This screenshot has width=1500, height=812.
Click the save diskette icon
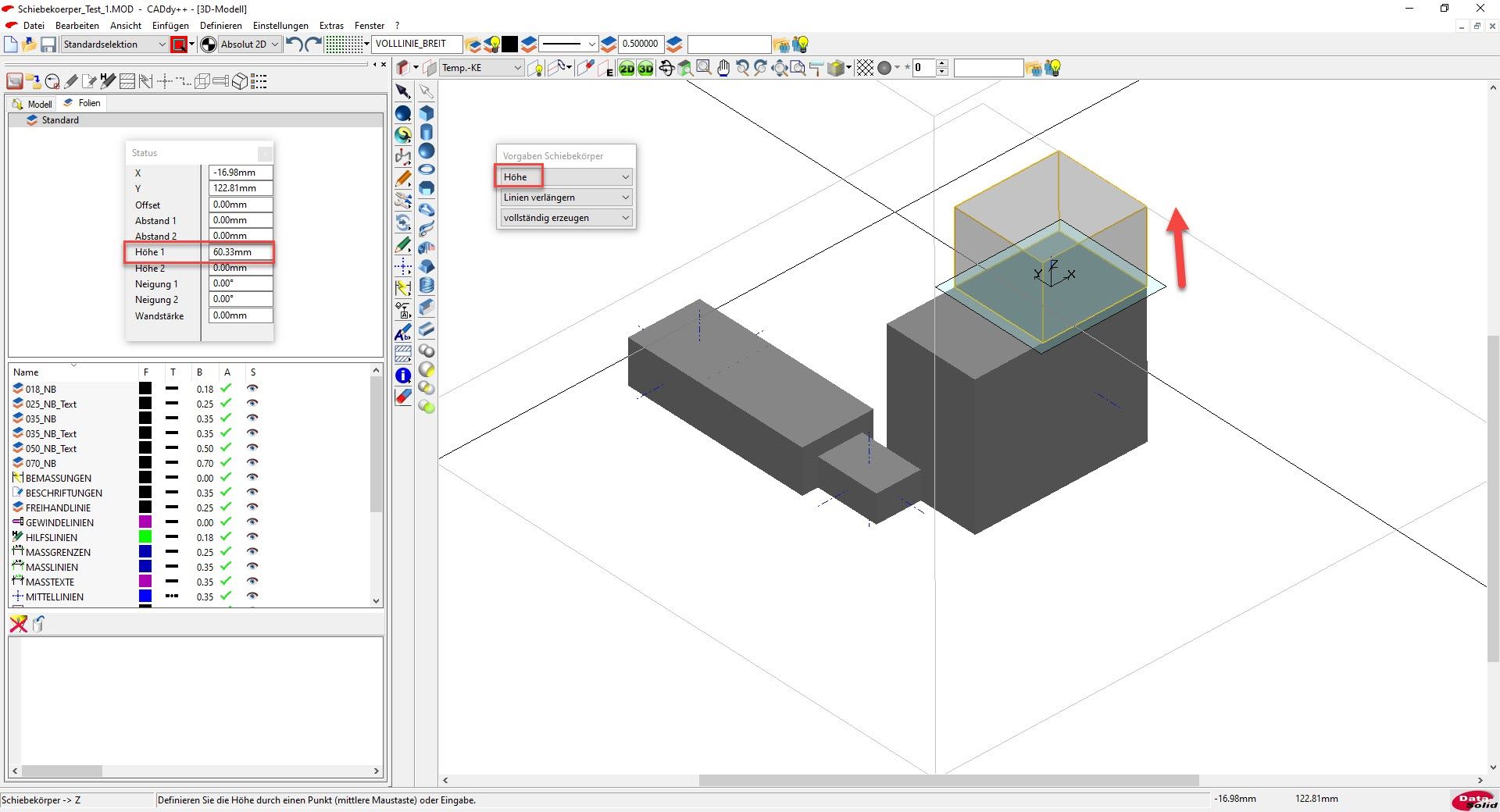click(48, 45)
